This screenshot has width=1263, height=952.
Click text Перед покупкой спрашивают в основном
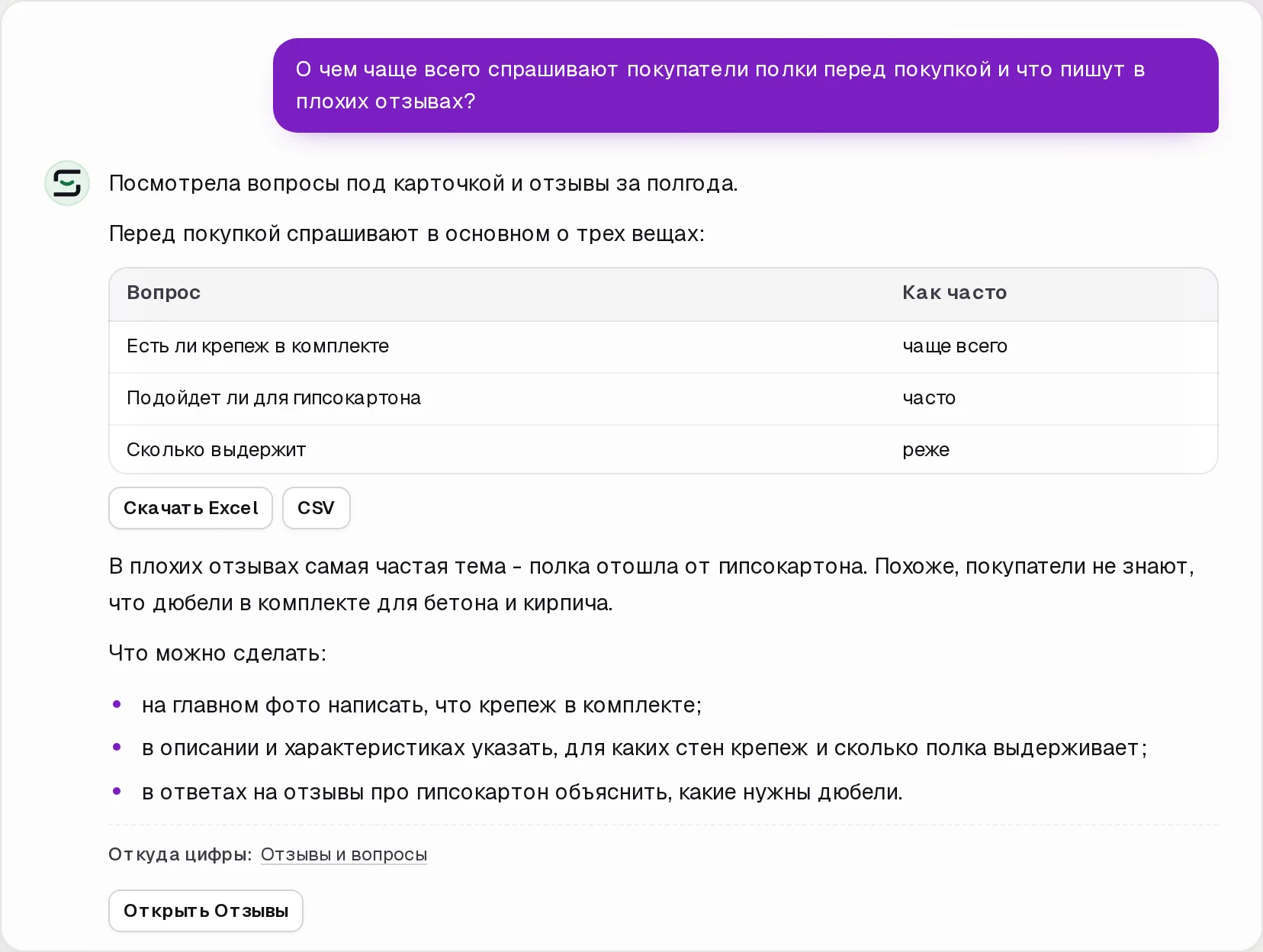[407, 234]
